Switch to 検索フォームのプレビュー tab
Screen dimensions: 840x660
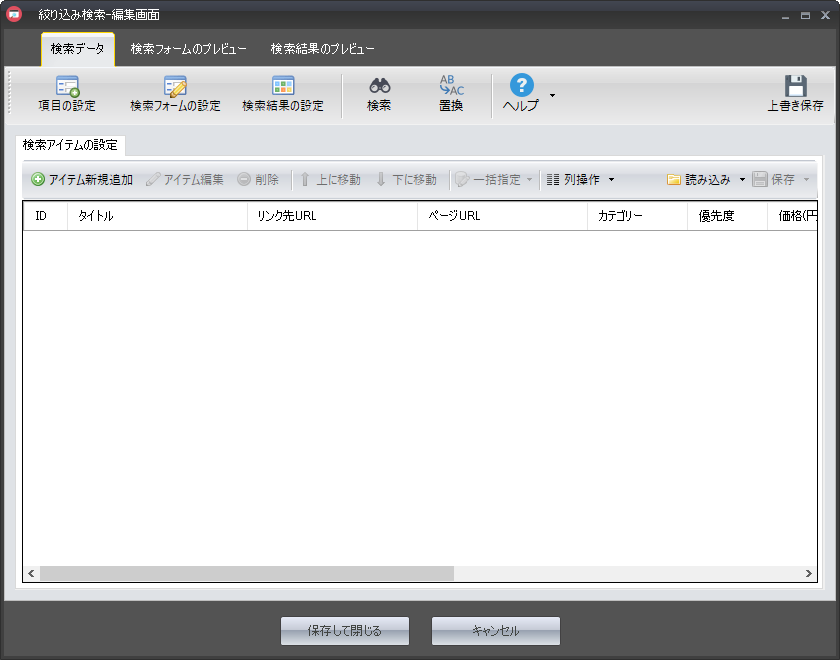[x=188, y=49]
